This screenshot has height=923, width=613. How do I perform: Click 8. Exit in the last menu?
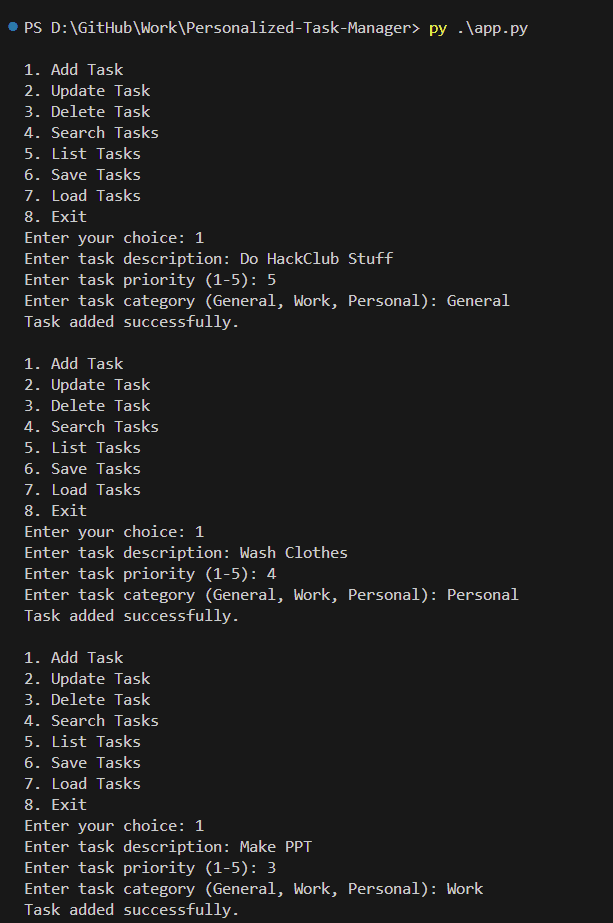[55, 805]
